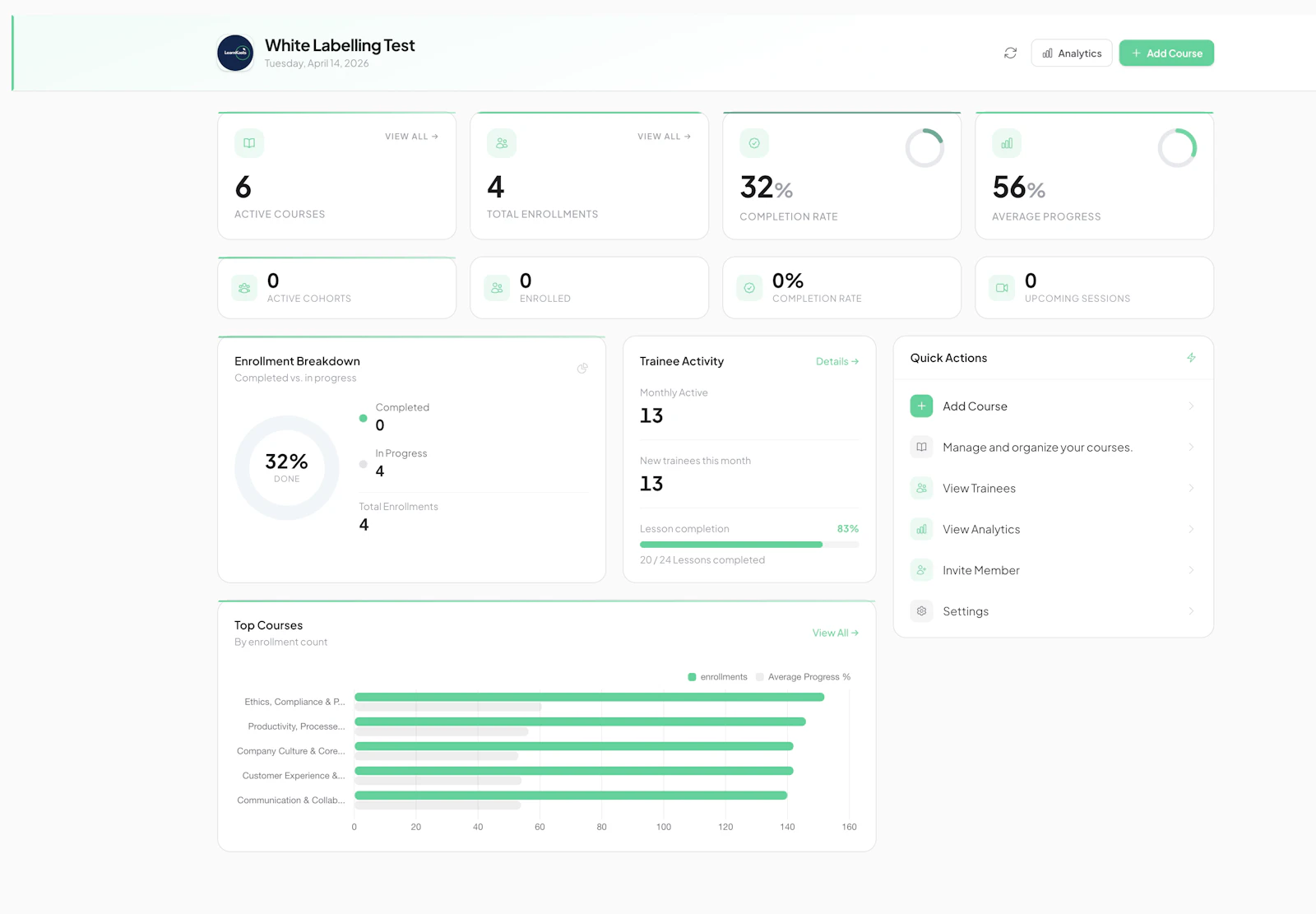Toggle the enrollments legend in Top Courses
Viewport: 1316px width, 914px height.
tap(717, 676)
